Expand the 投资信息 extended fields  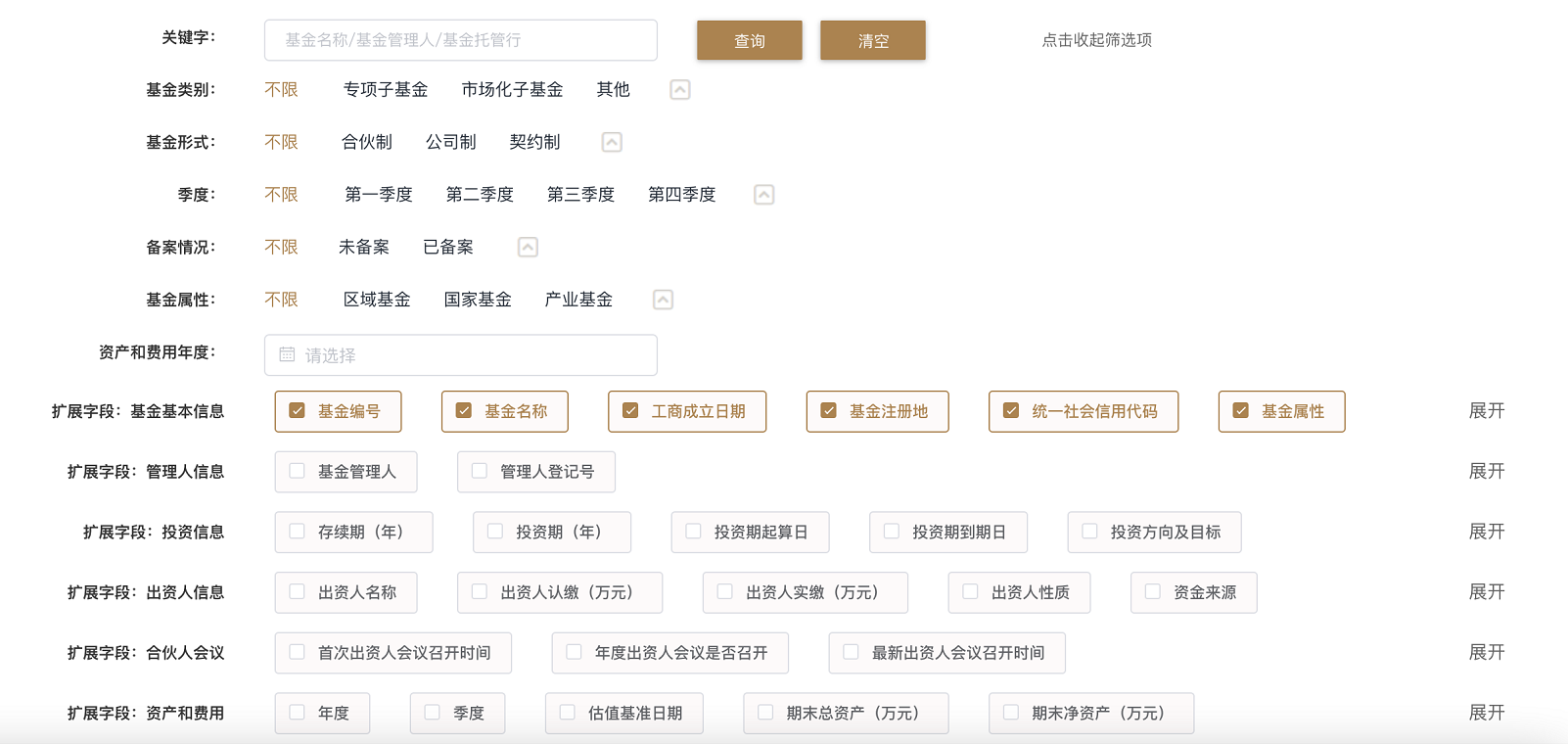[1487, 532]
